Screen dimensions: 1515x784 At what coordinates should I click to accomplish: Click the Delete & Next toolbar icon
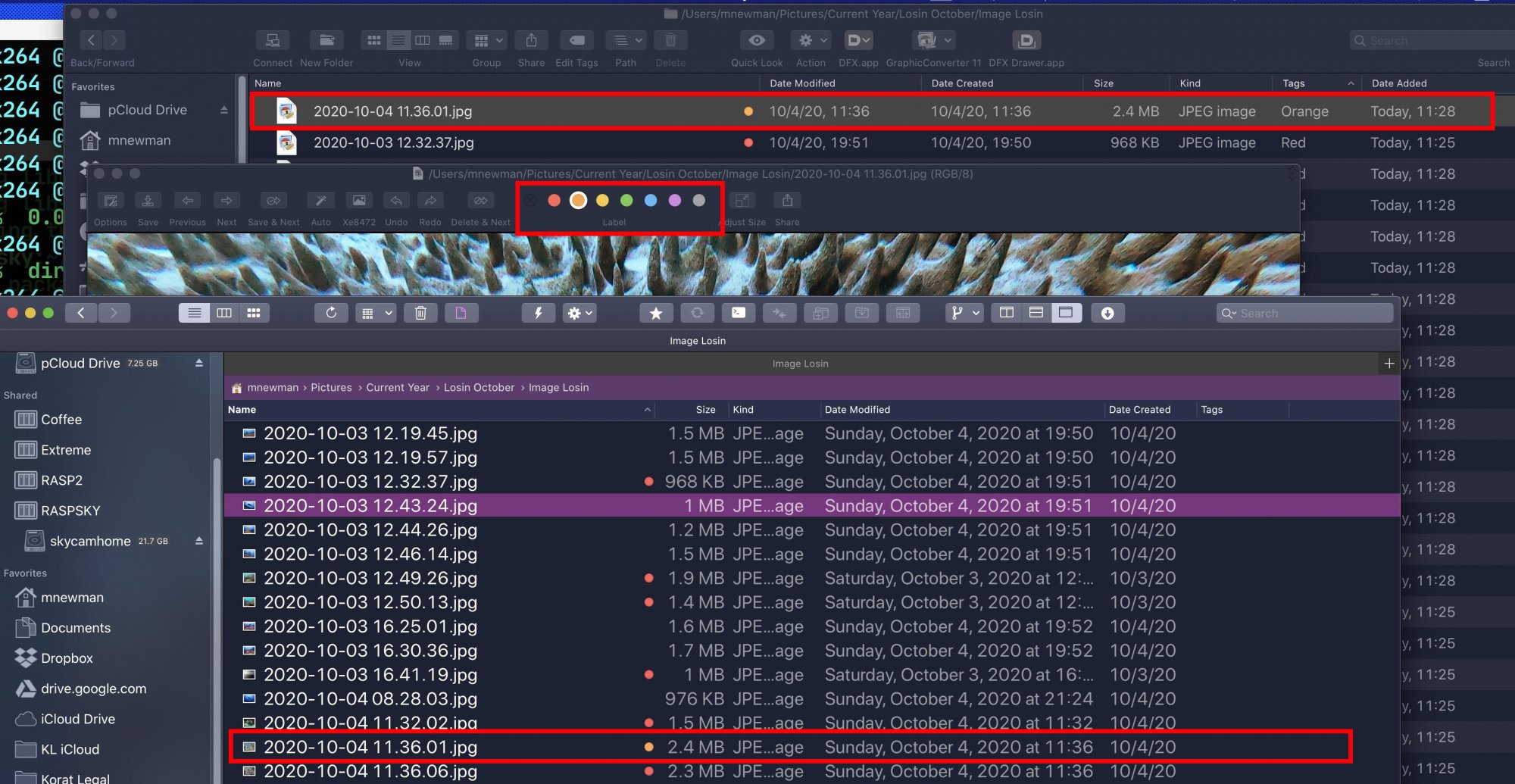480,201
